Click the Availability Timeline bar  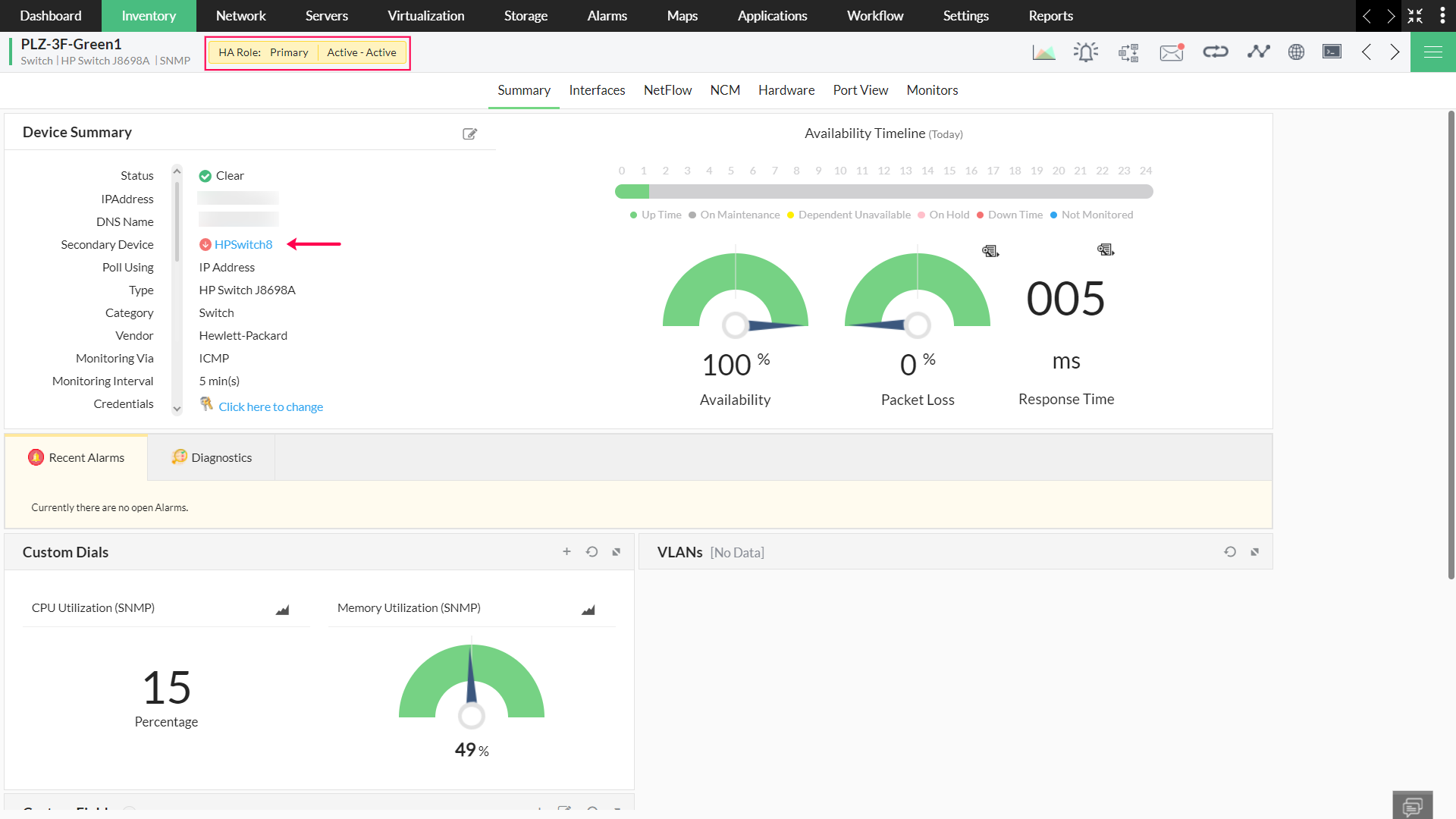pyautogui.click(x=883, y=192)
